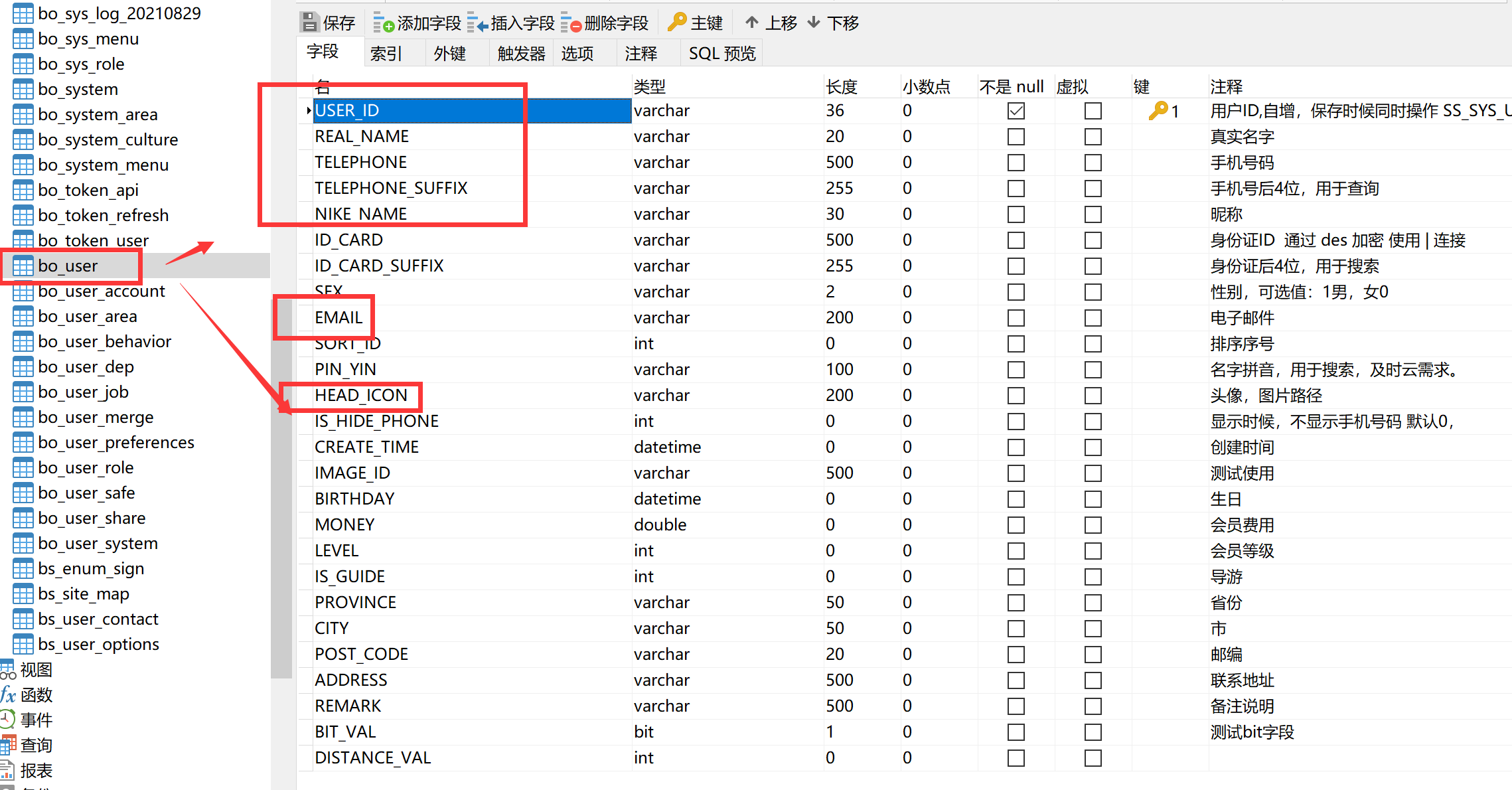Select the USER_ID field name cell

pyautogui.click(x=471, y=111)
